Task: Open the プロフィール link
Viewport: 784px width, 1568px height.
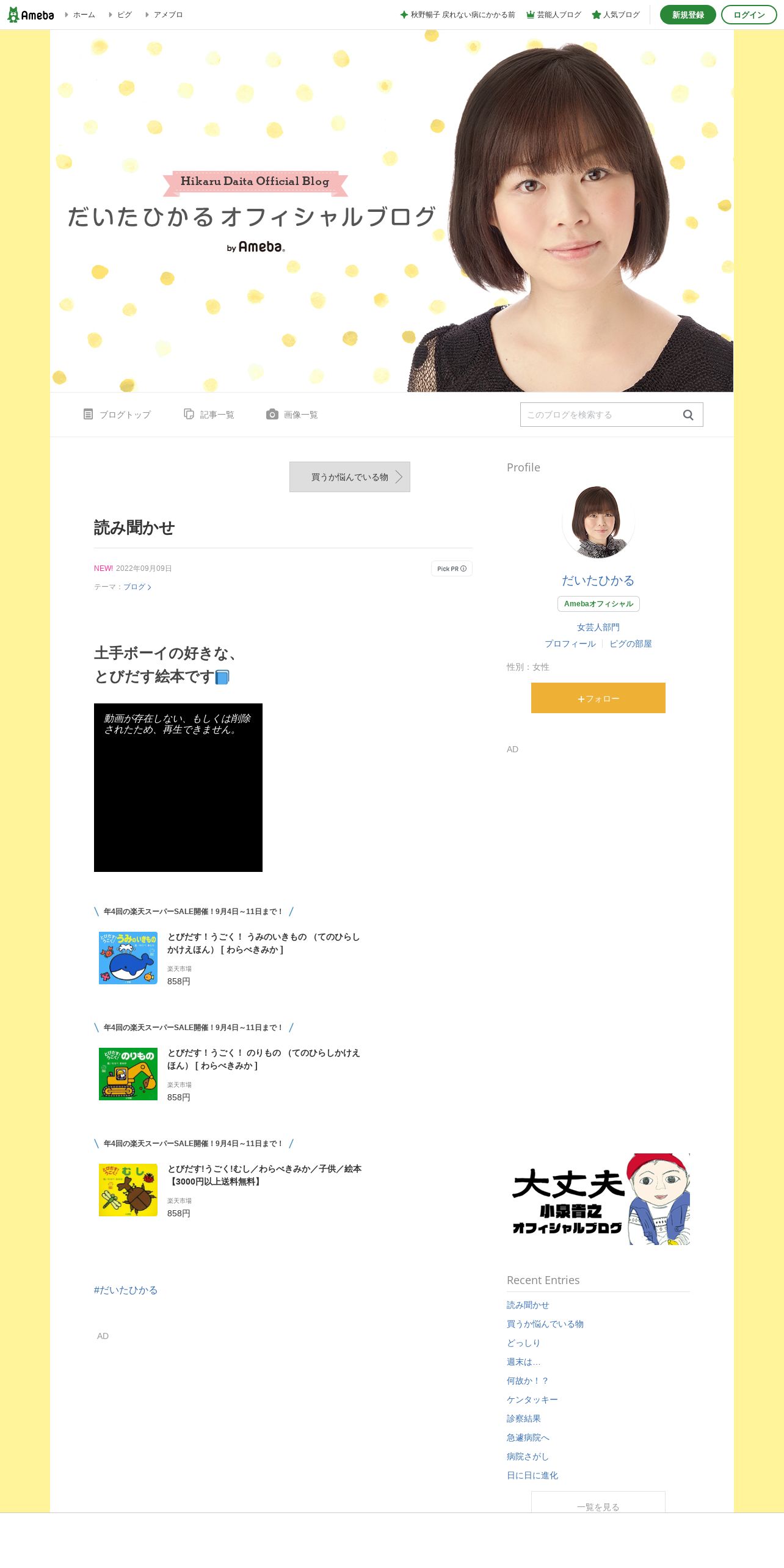Action: click(570, 644)
